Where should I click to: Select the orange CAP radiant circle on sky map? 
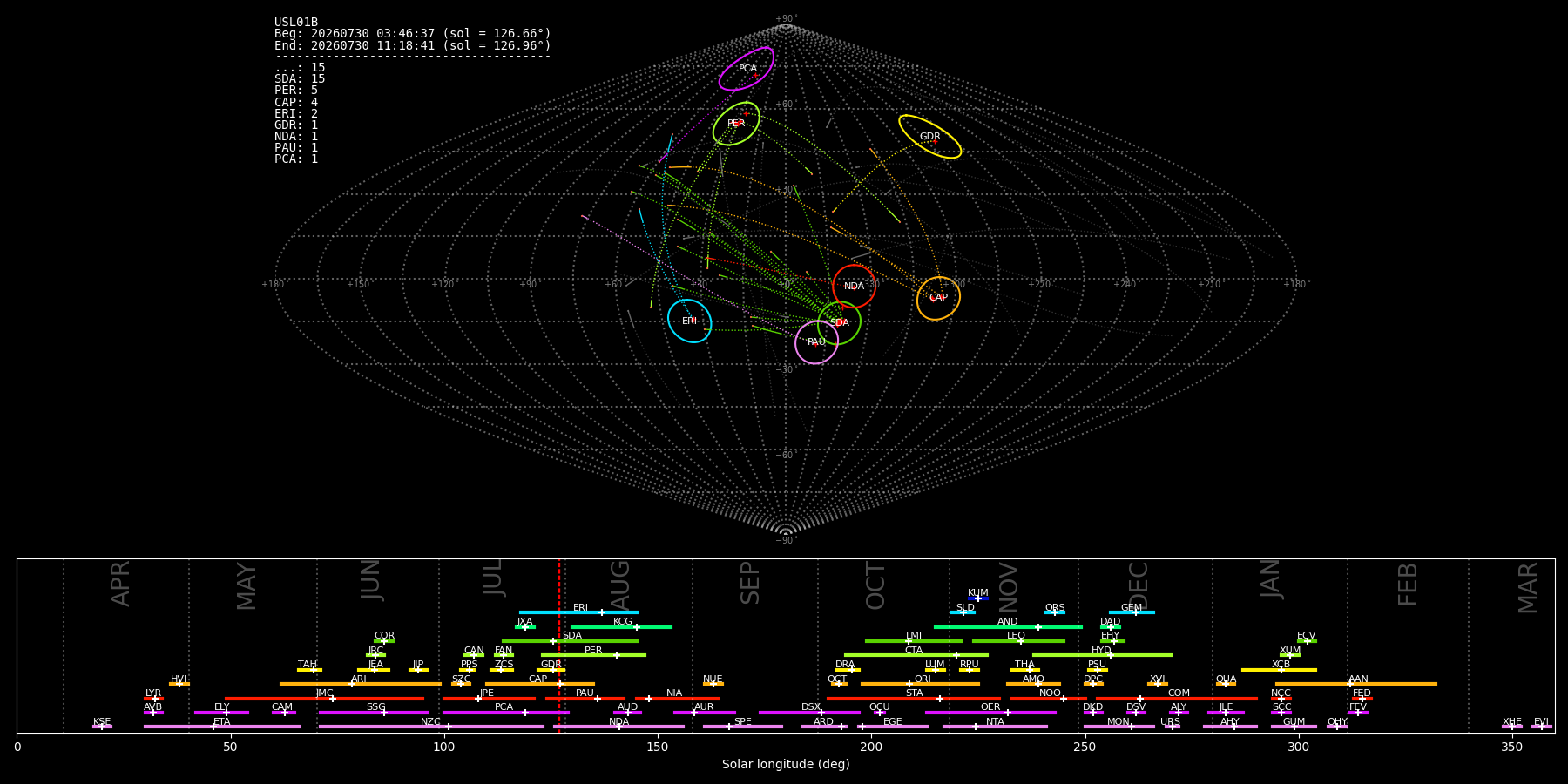(938, 298)
